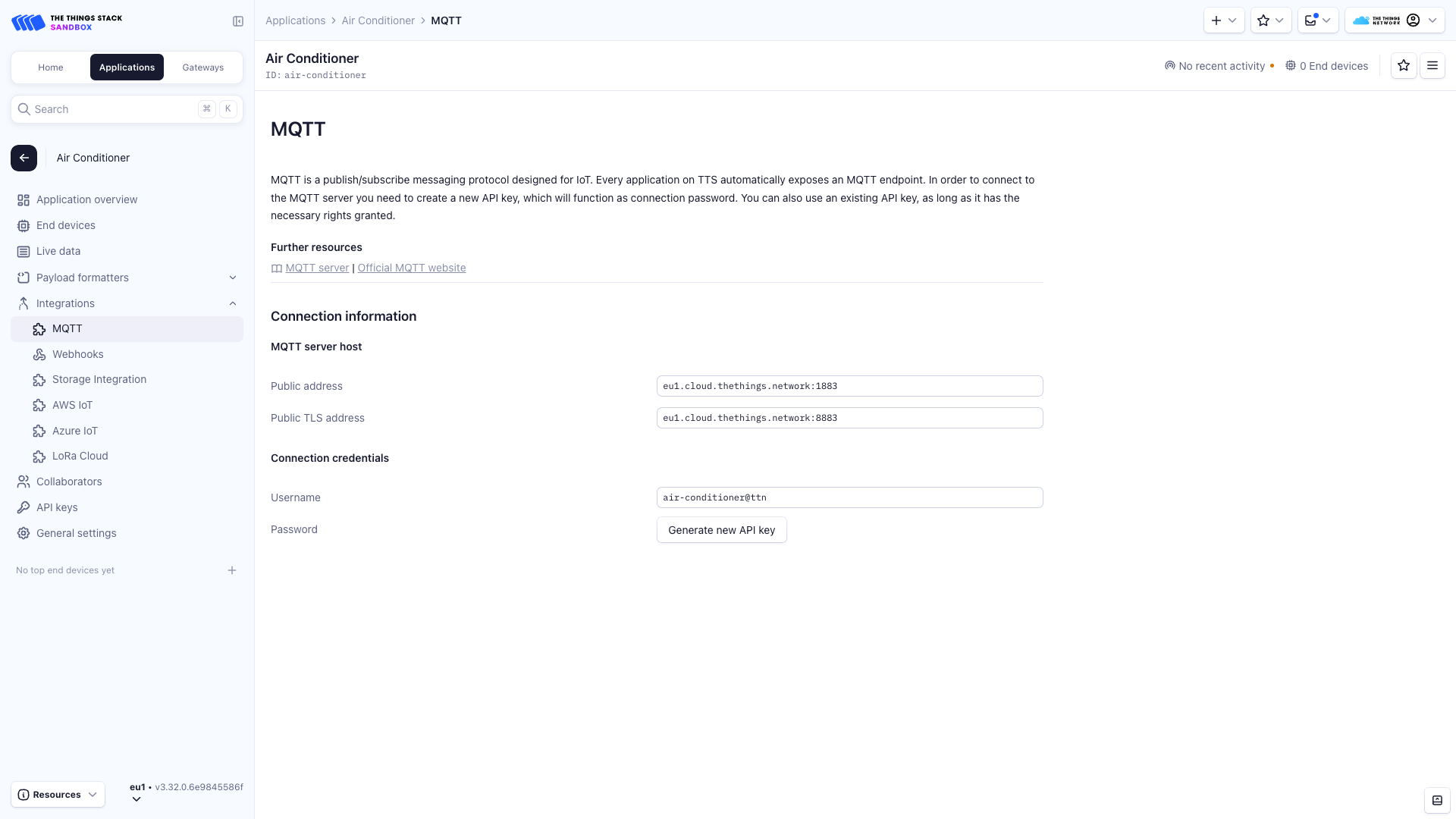
Task: Open the Official MQTT website link
Action: click(412, 268)
